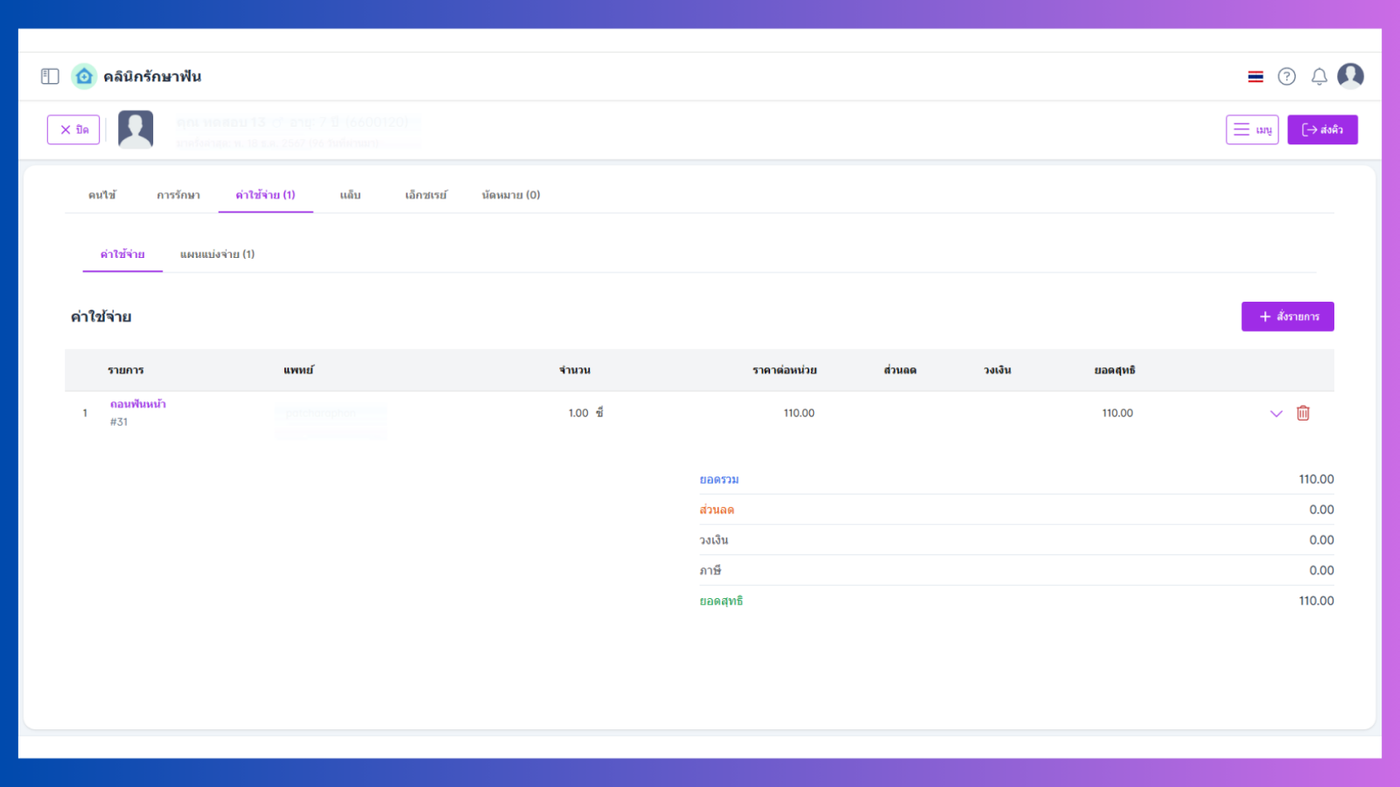Click the ยอดสุทธิ column header
This screenshot has height=787, width=1400.
pyautogui.click(x=1114, y=370)
